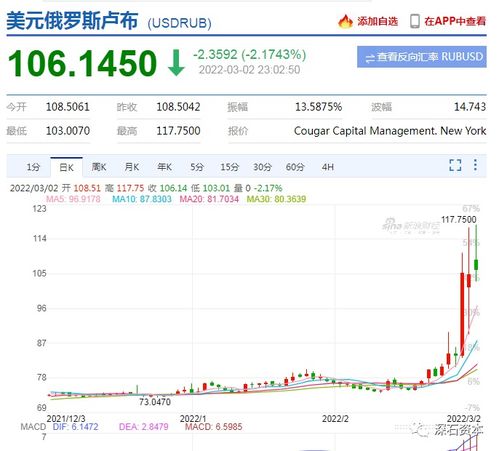
Task: Click the MA30: 80.3639 legend
Action: coord(276,199)
